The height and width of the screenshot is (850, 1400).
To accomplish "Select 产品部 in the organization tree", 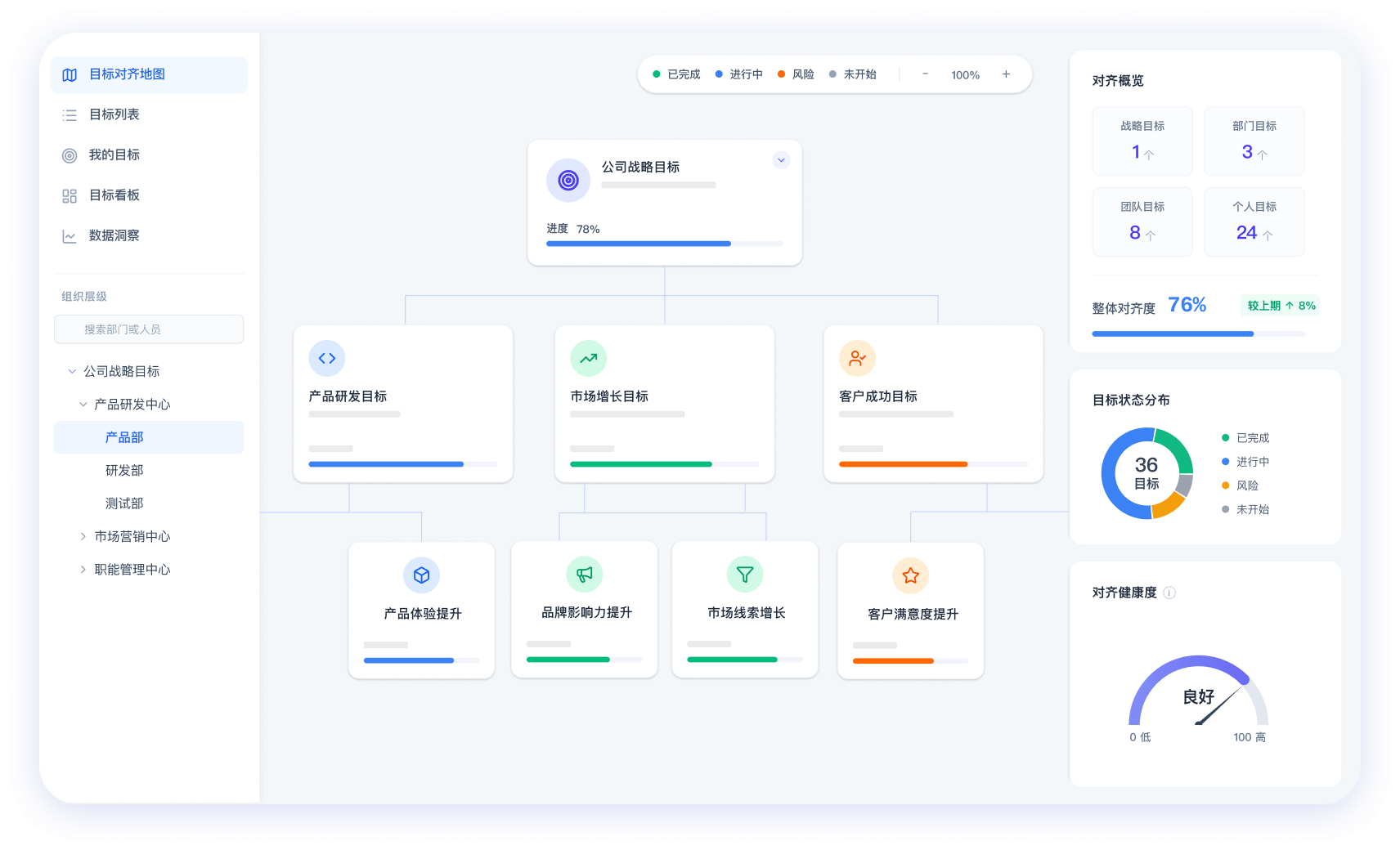I will pos(149,437).
